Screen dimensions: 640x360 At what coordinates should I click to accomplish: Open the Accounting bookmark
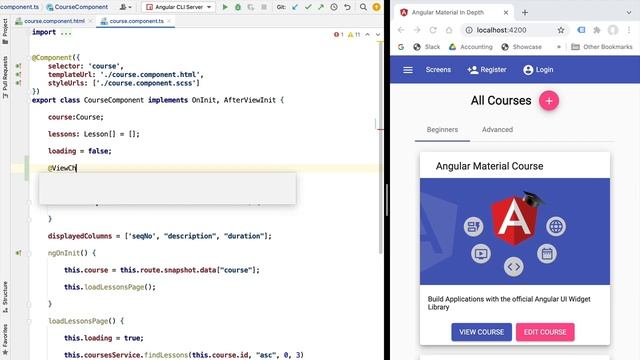tap(471, 47)
